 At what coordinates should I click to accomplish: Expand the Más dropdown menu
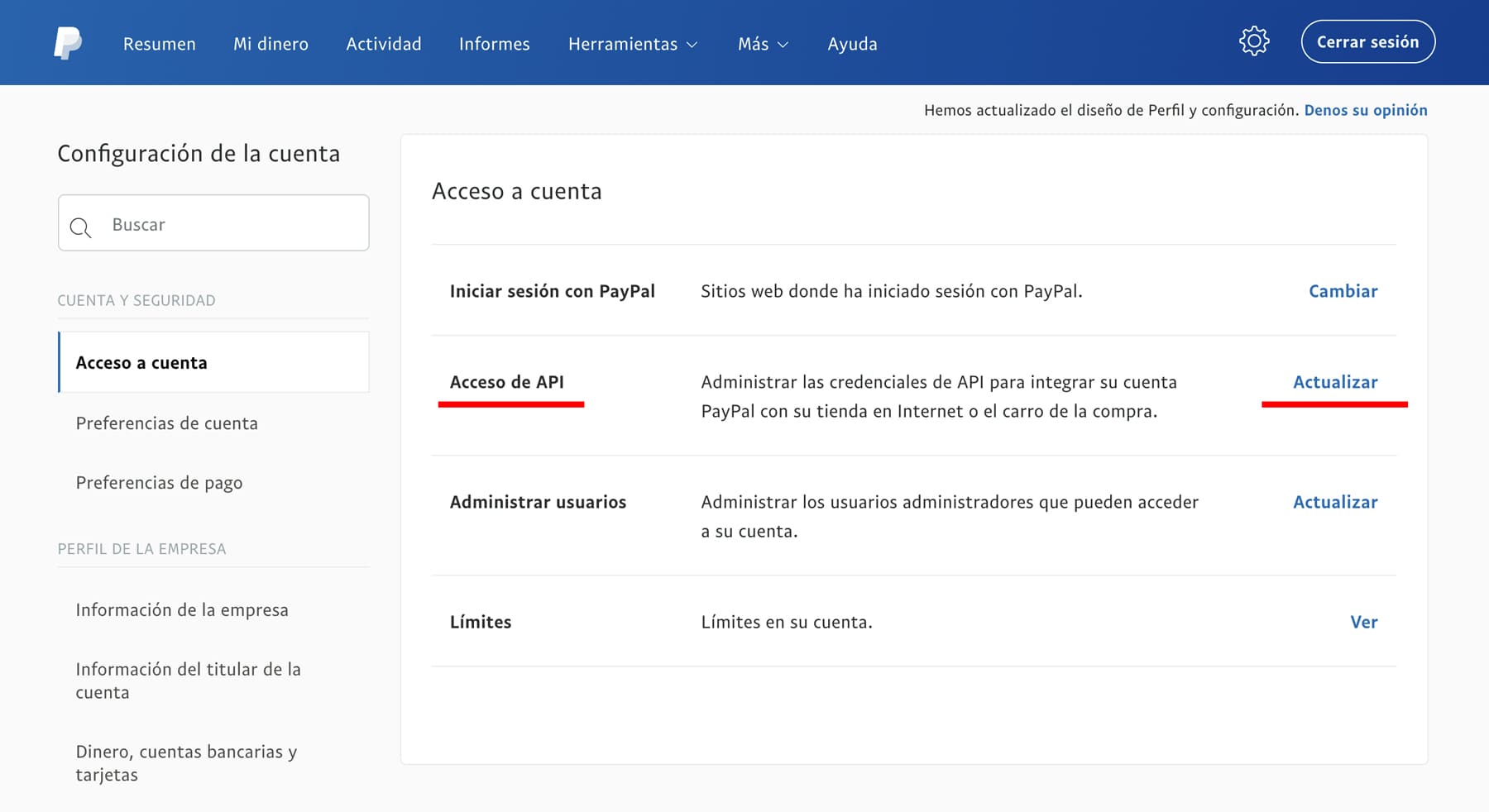763,44
